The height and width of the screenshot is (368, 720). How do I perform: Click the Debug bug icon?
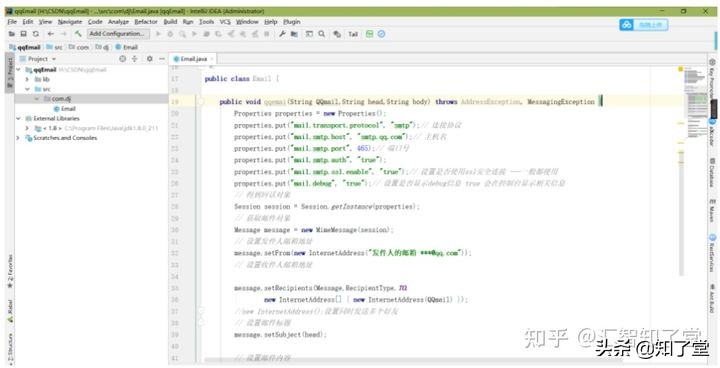click(x=170, y=34)
